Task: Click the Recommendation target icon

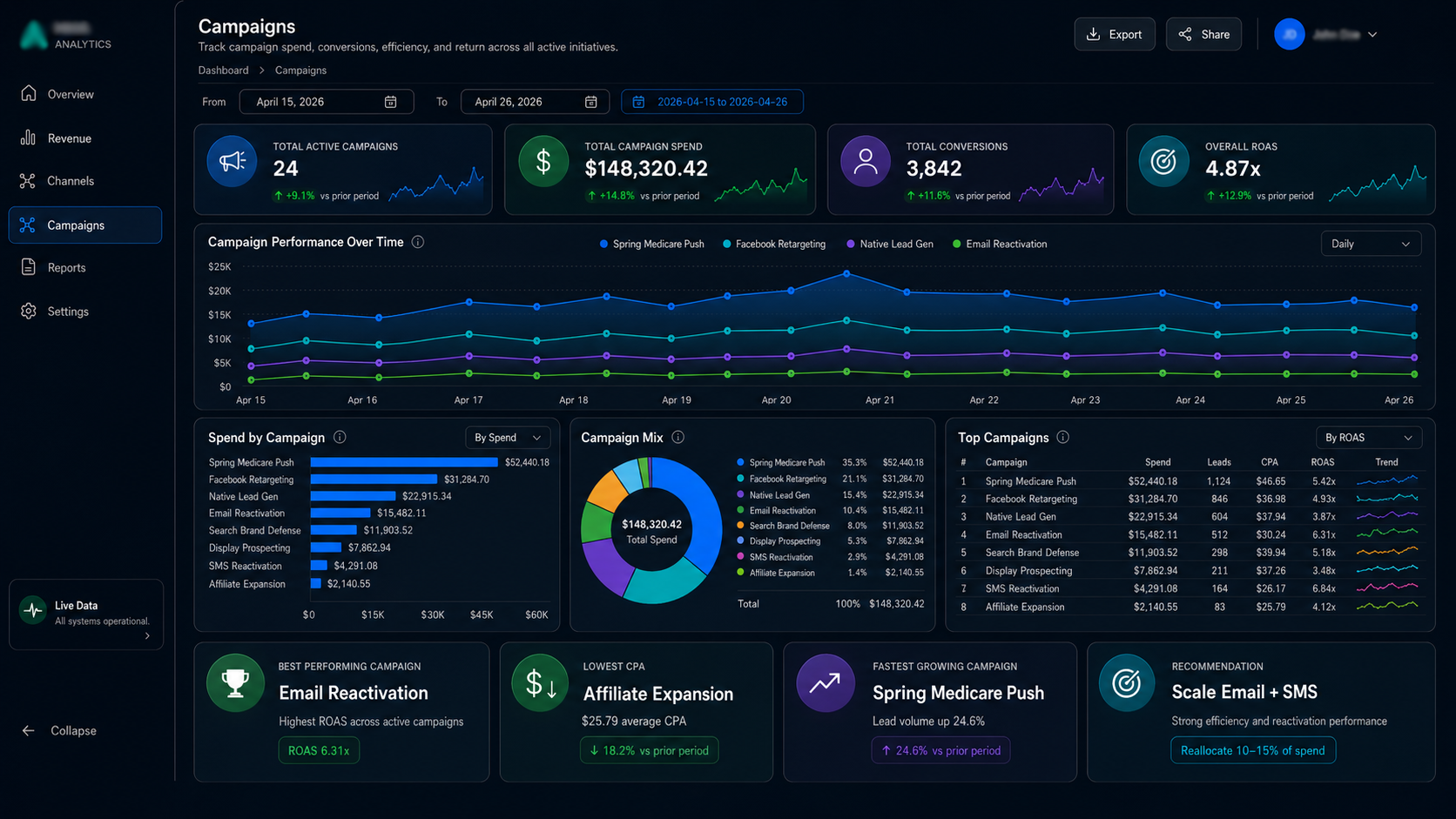Action: pyautogui.click(x=1127, y=682)
